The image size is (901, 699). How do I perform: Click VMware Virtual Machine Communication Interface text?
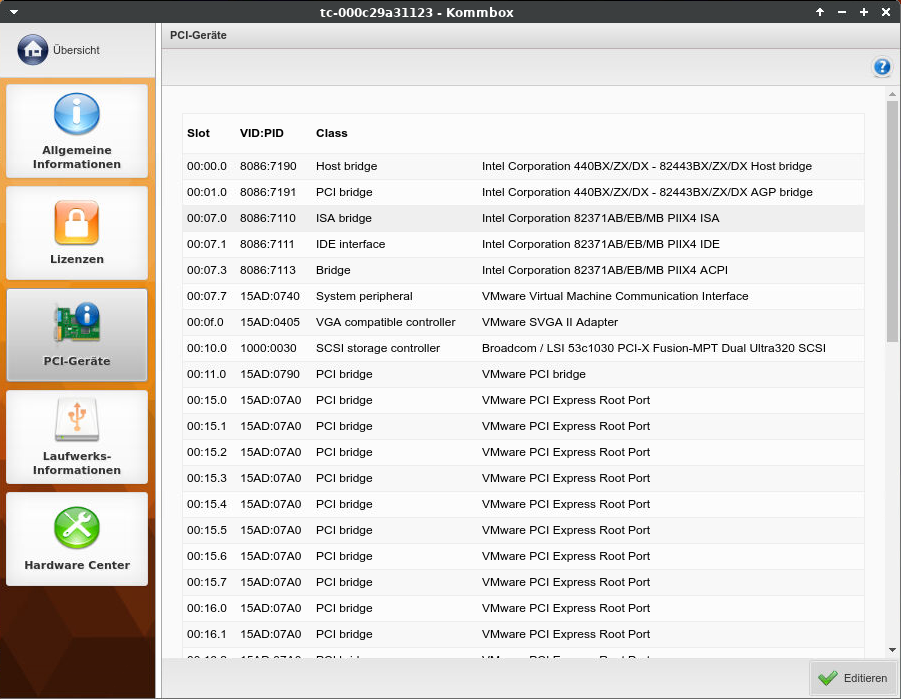615,296
